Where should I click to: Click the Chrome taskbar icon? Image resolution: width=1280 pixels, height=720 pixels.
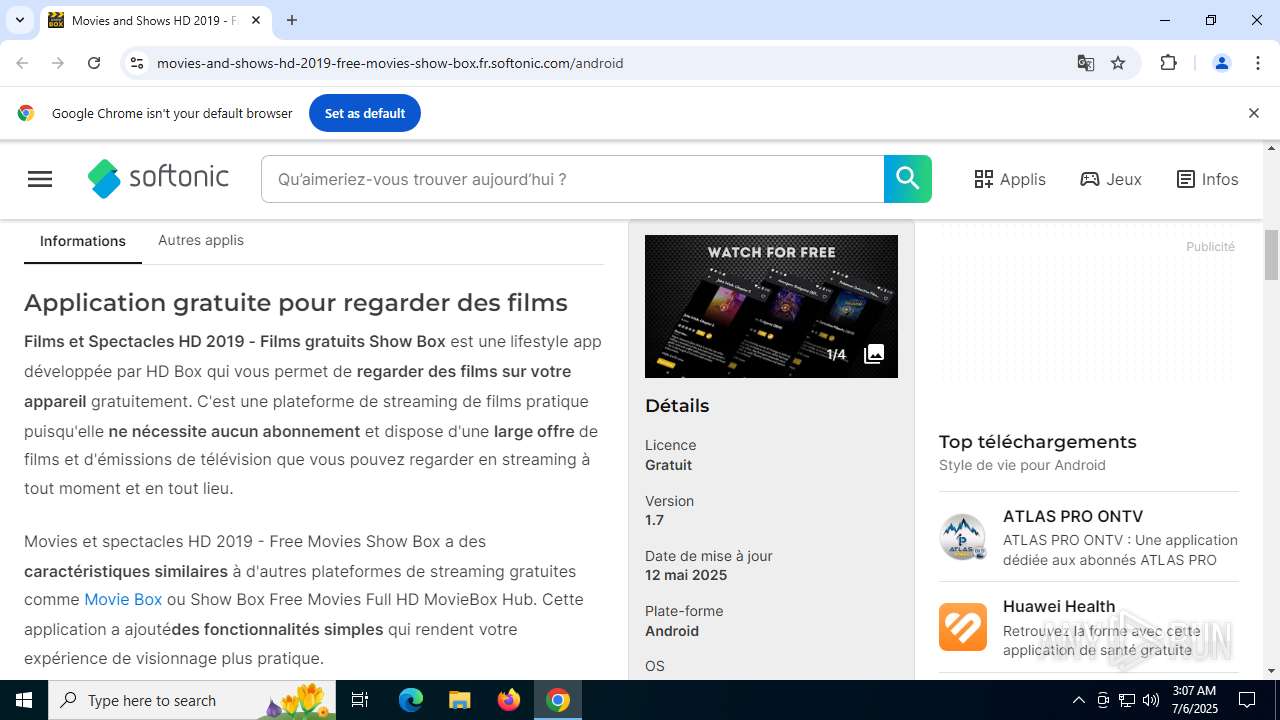tap(558, 700)
